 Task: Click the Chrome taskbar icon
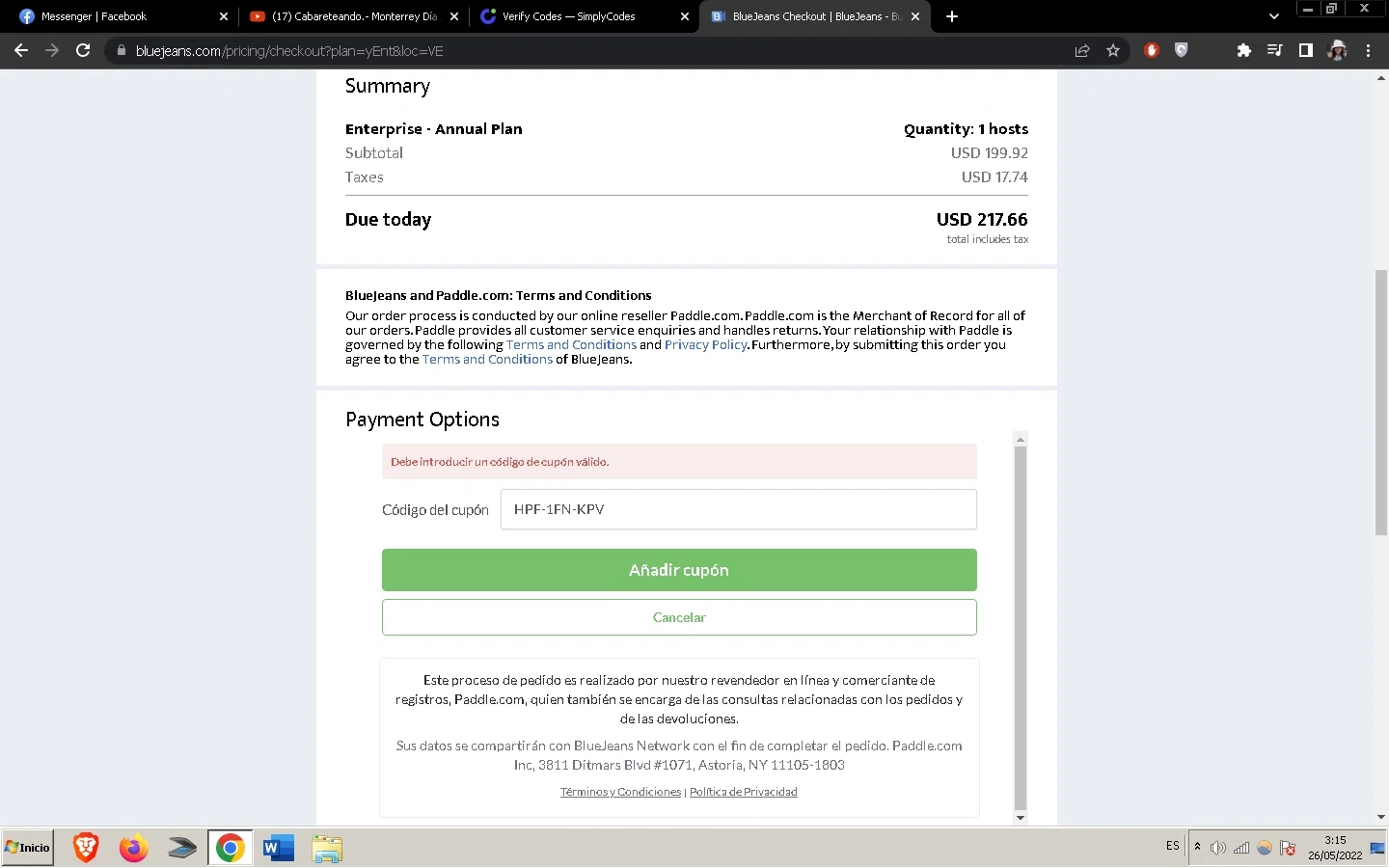coord(230,848)
